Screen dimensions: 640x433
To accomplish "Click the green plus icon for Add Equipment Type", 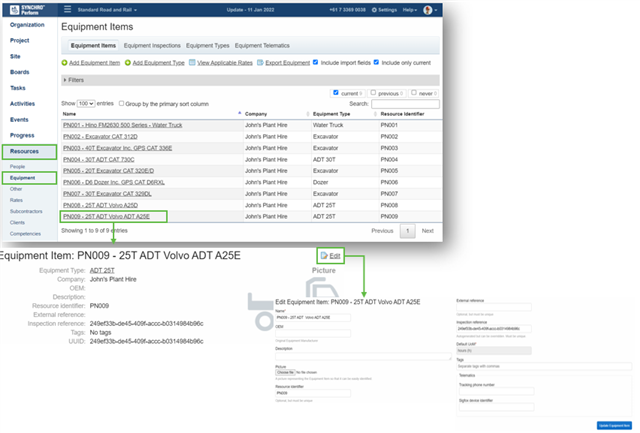I will click(128, 63).
